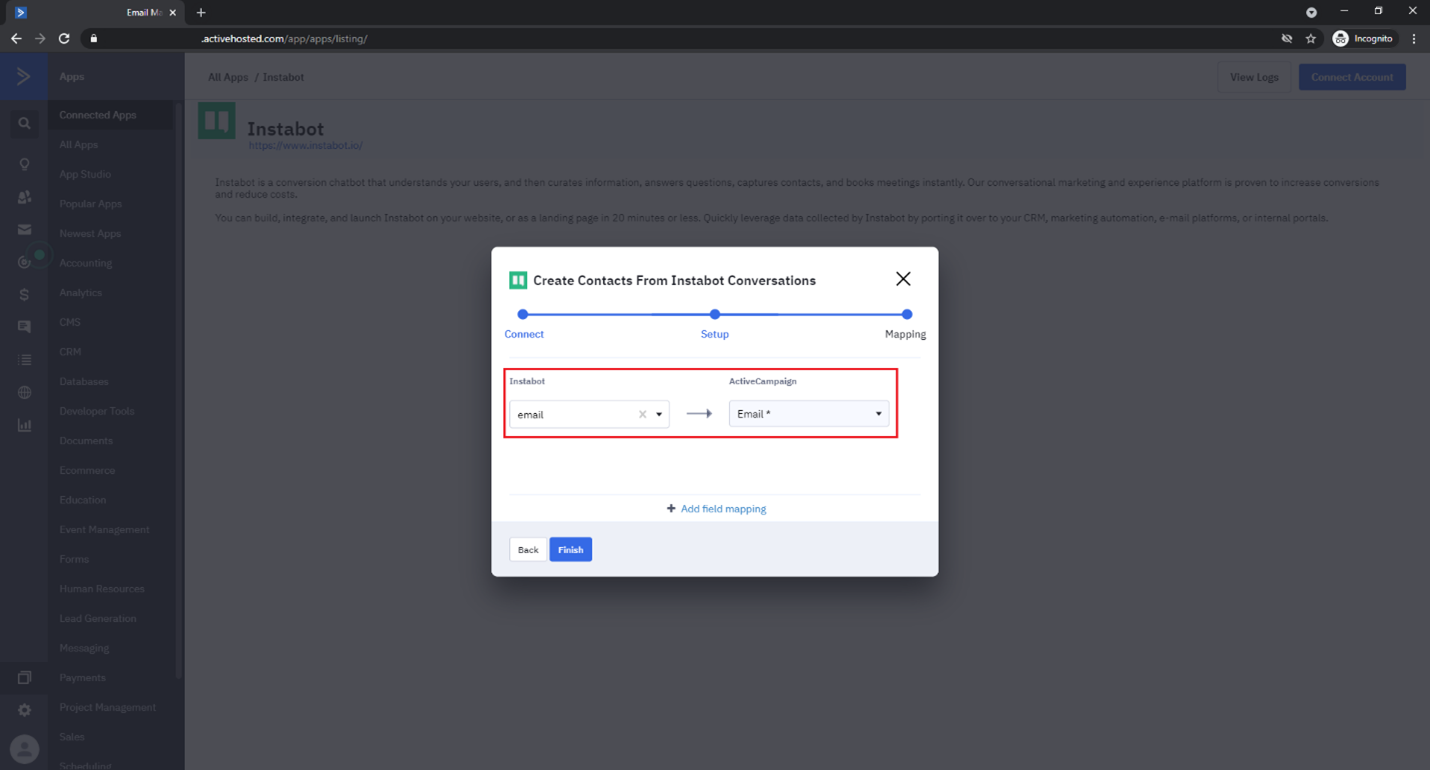The width and height of the screenshot is (1430, 770).
Task: Select All Apps in sidebar menu
Action: [x=79, y=145]
